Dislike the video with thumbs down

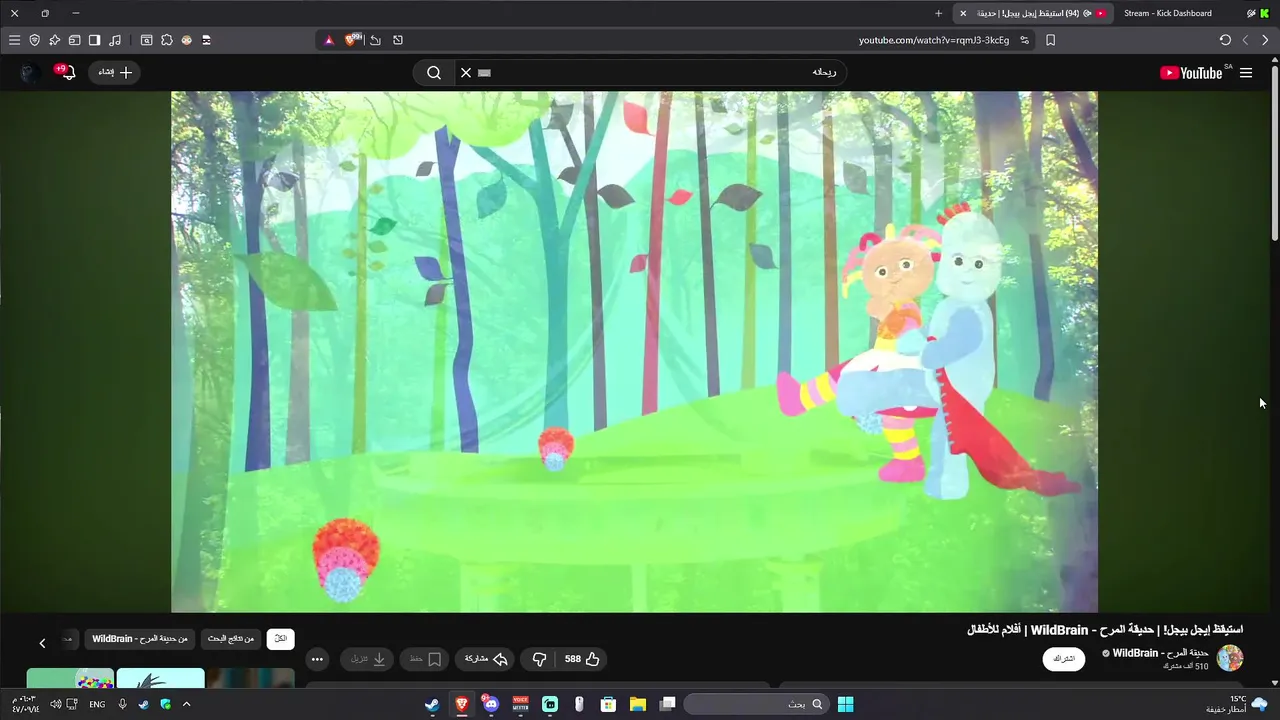click(539, 659)
